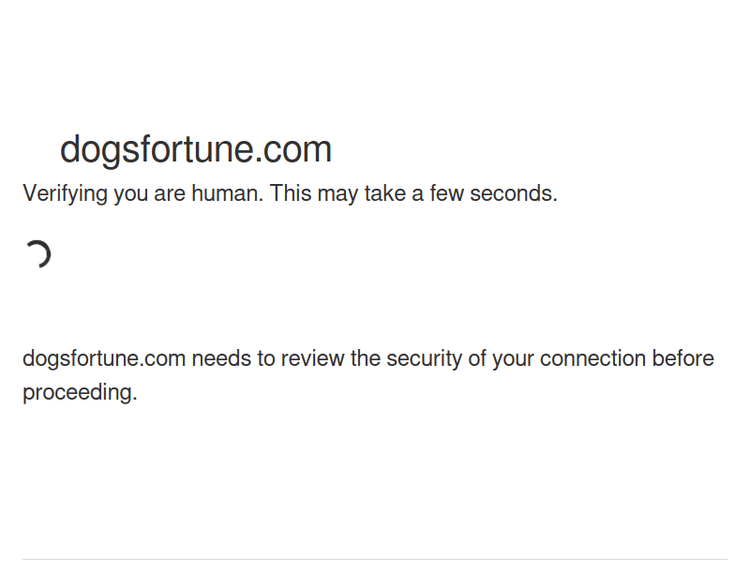Click the blank favicon area left of the heading
750x563 pixels.
(x=38, y=150)
